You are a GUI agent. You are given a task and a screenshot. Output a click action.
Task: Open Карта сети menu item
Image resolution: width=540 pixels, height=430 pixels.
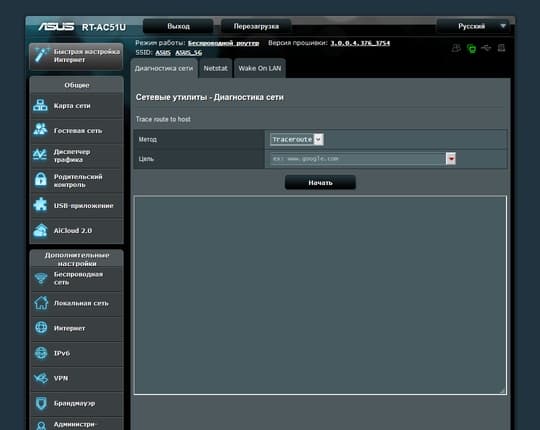(77, 106)
